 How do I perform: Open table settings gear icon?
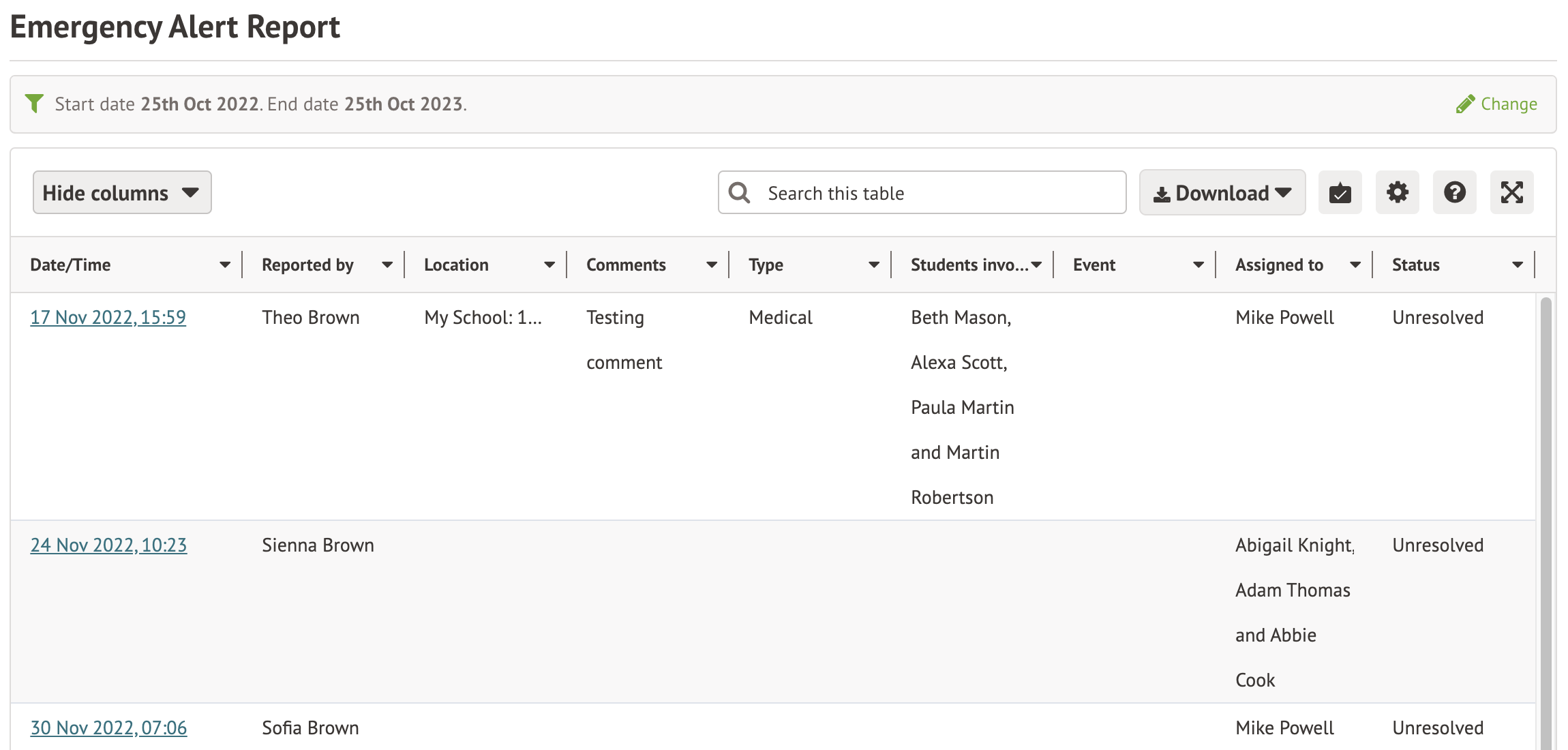coord(1397,193)
